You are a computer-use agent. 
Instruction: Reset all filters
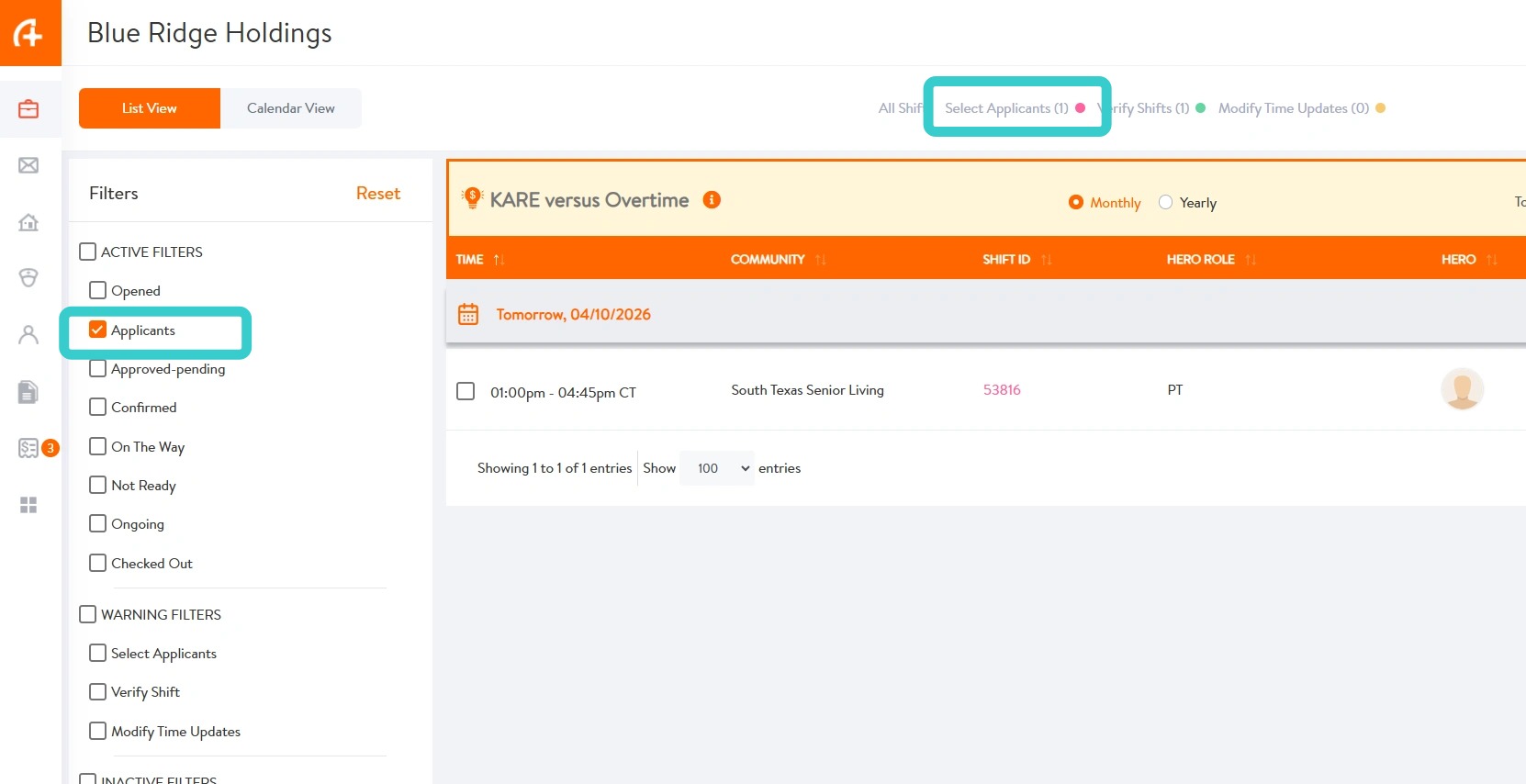pyautogui.click(x=378, y=194)
